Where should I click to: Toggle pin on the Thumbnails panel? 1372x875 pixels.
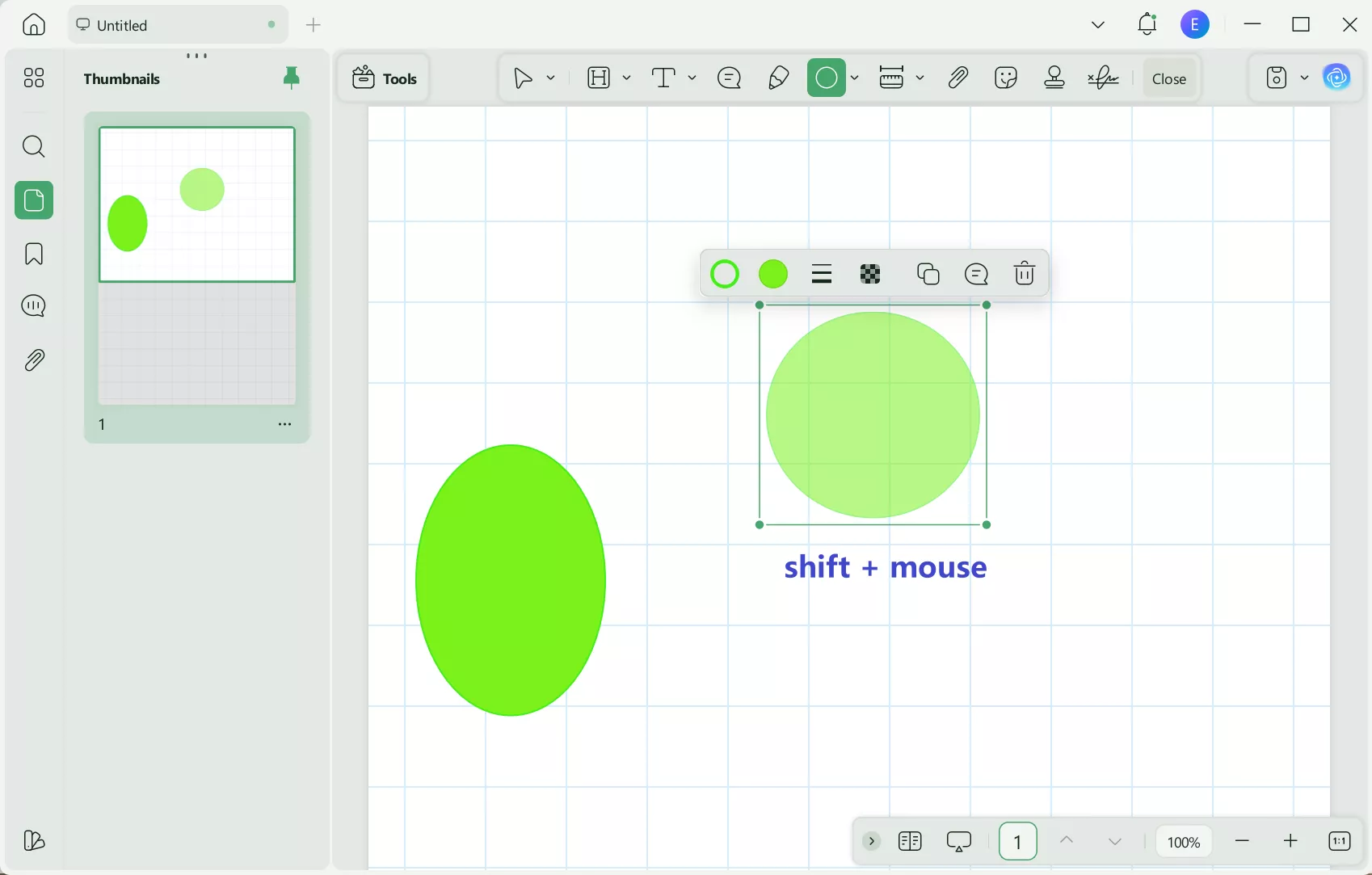point(292,78)
